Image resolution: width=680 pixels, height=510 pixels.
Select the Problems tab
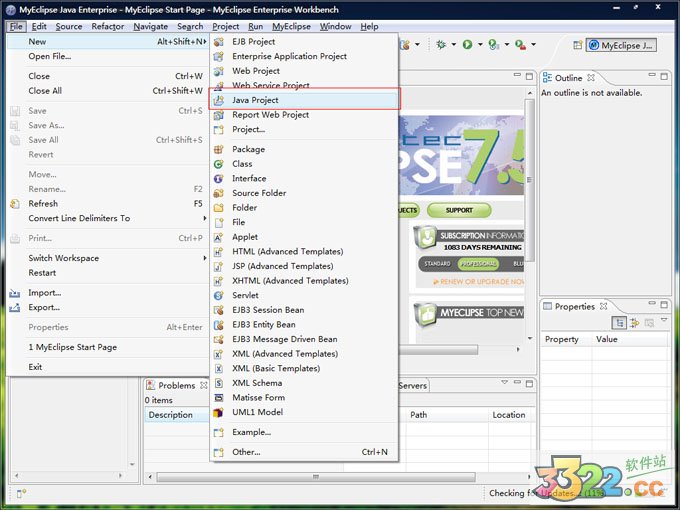pos(177,386)
